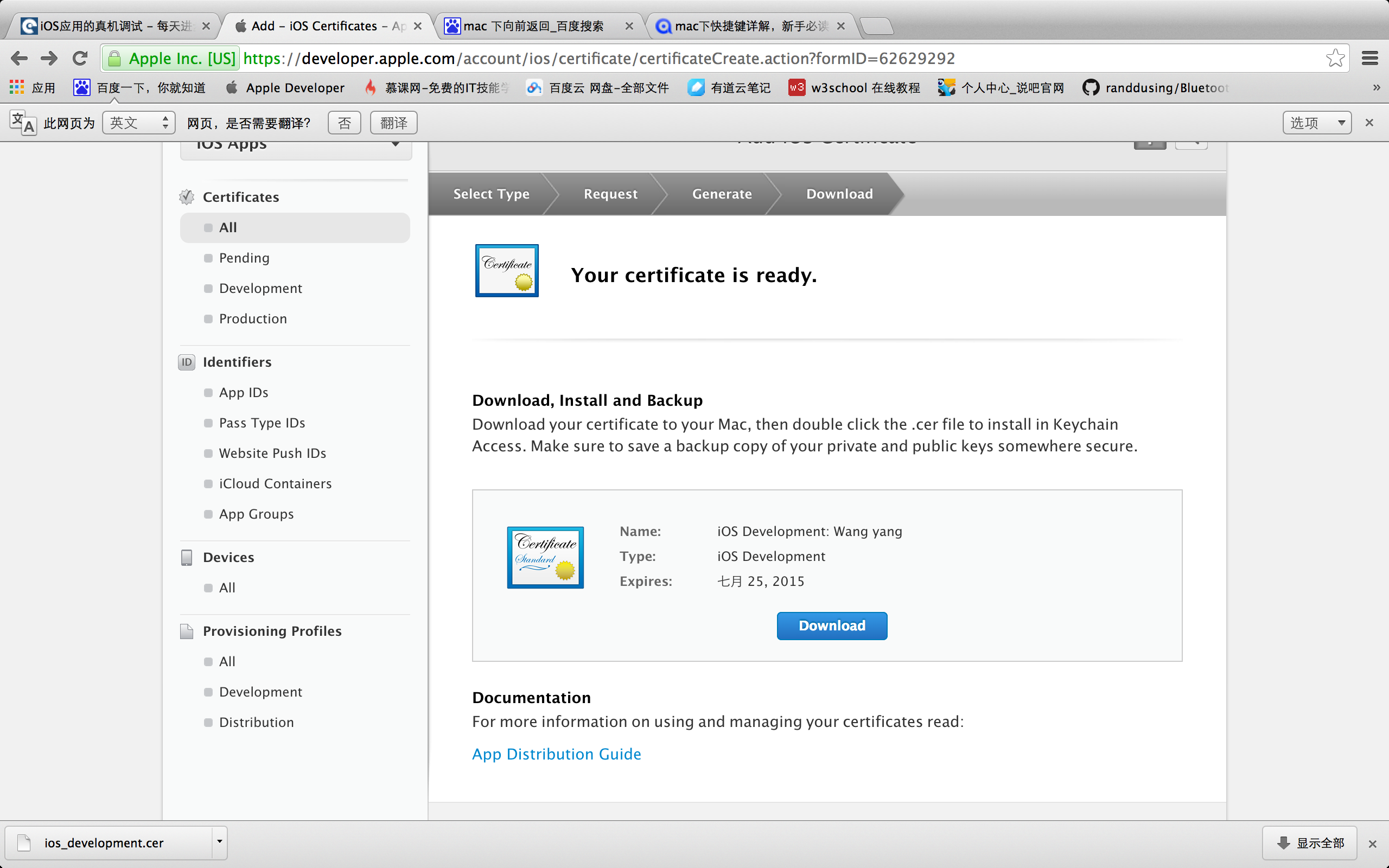Open the 百度云 网盘 bookmark
Viewport: 1389px width, 868px height.
597,88
